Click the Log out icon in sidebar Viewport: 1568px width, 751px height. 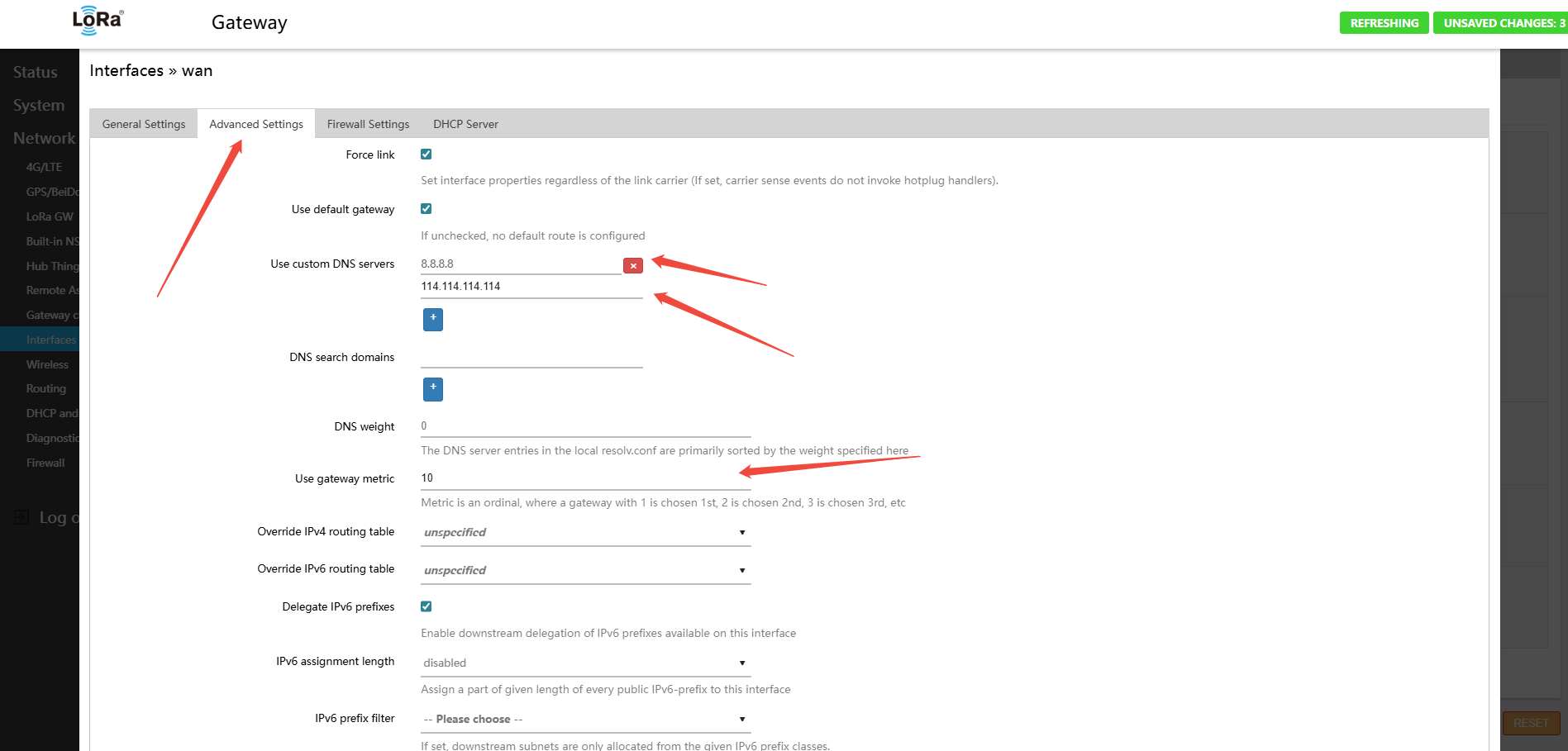[21, 518]
